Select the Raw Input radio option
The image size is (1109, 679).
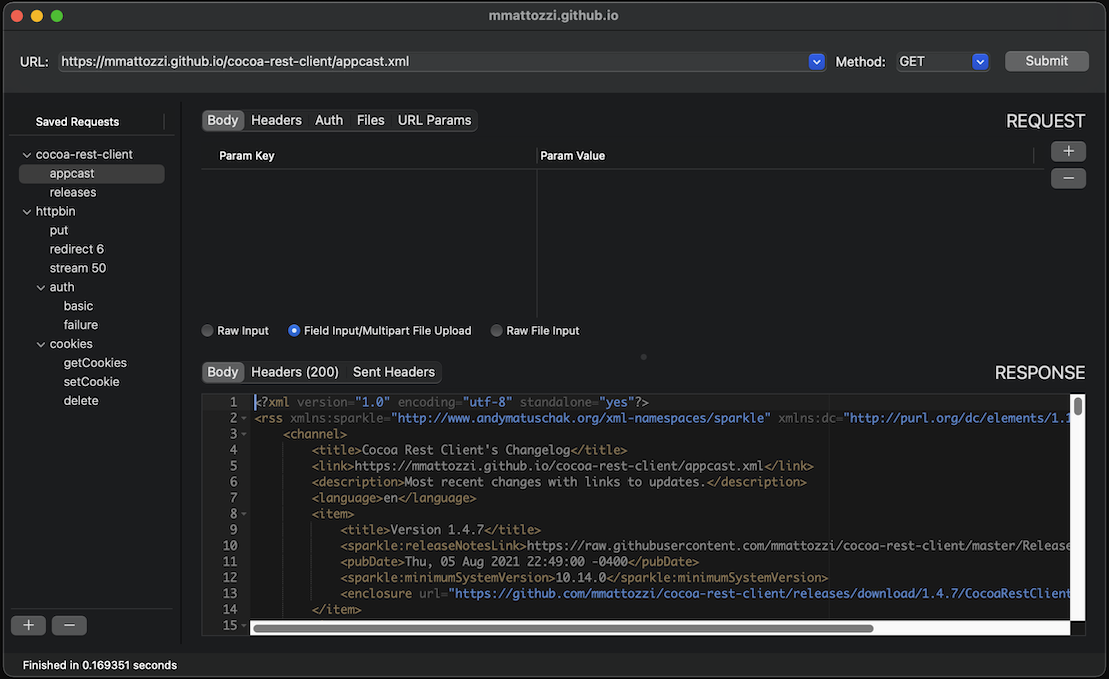click(208, 331)
